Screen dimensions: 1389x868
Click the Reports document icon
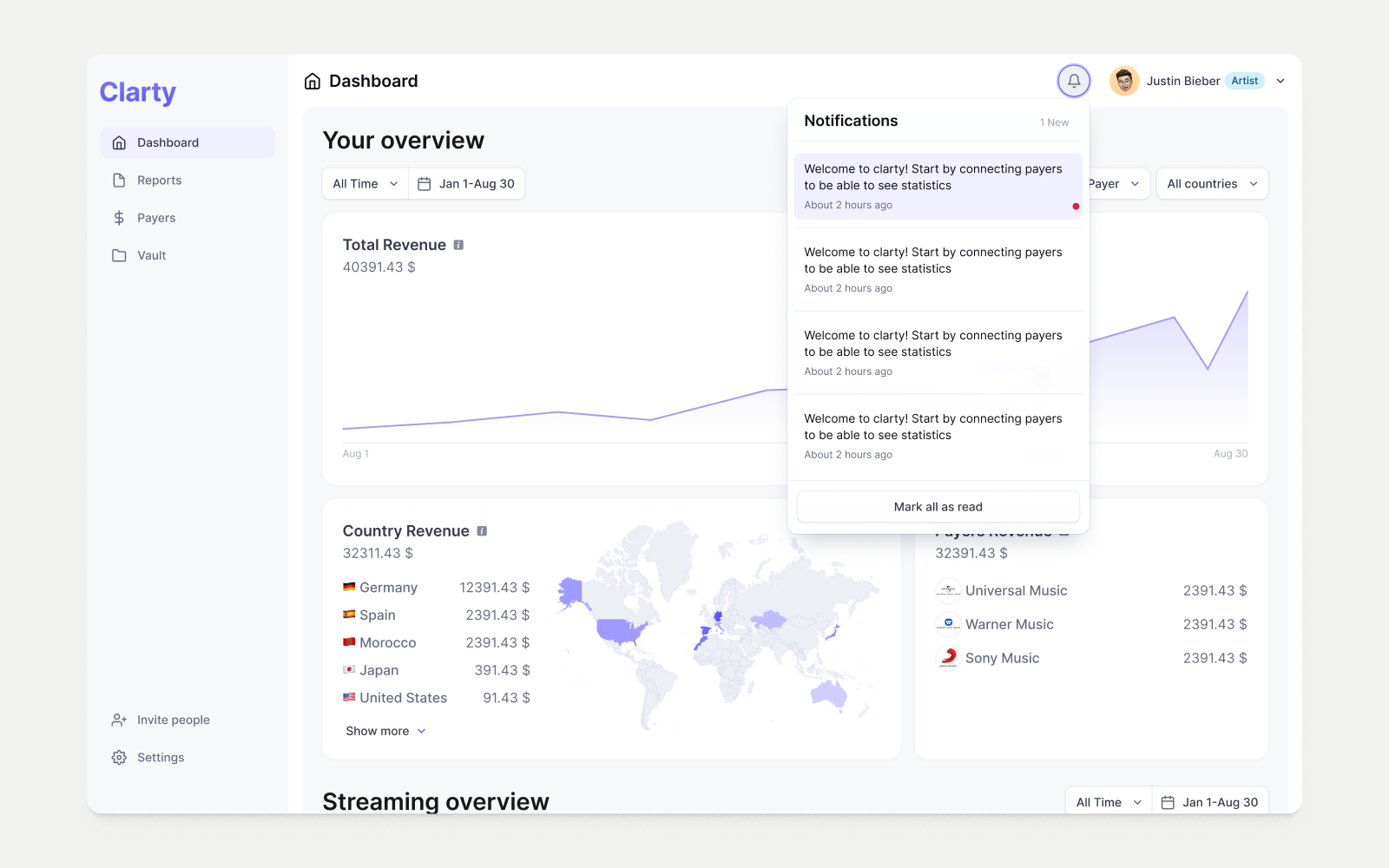point(120,181)
